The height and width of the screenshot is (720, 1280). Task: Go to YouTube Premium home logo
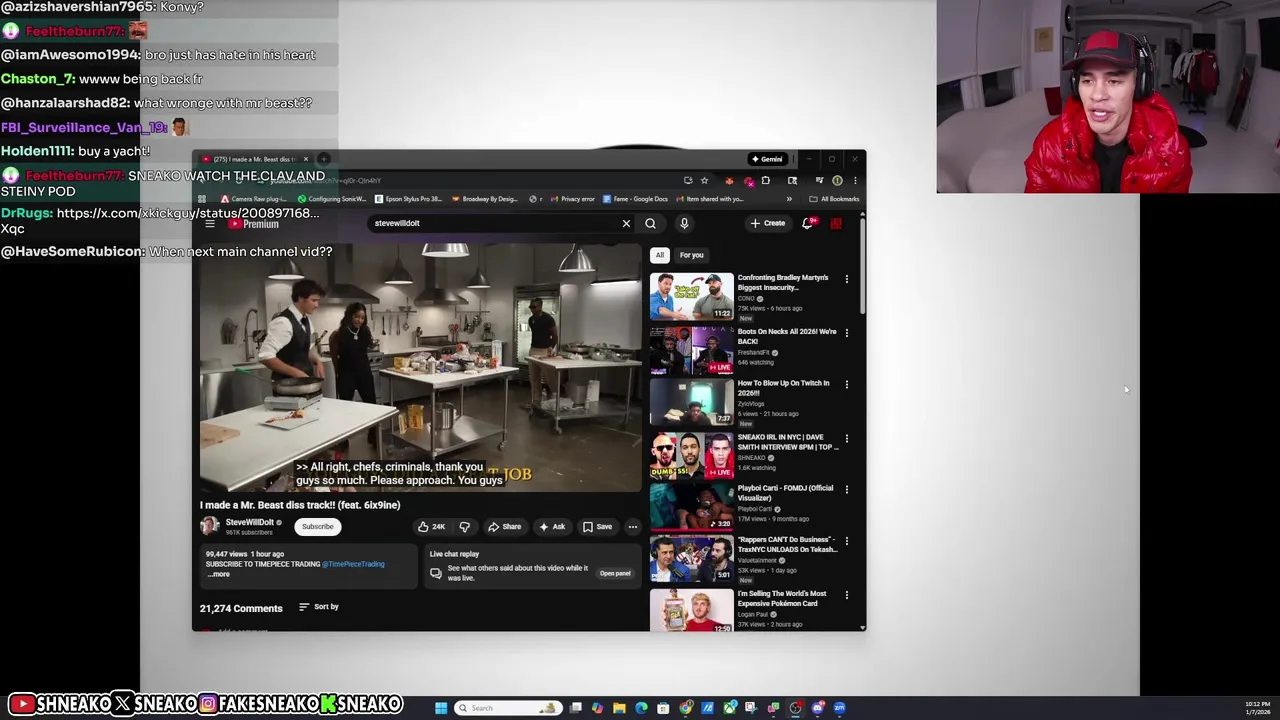(x=254, y=224)
